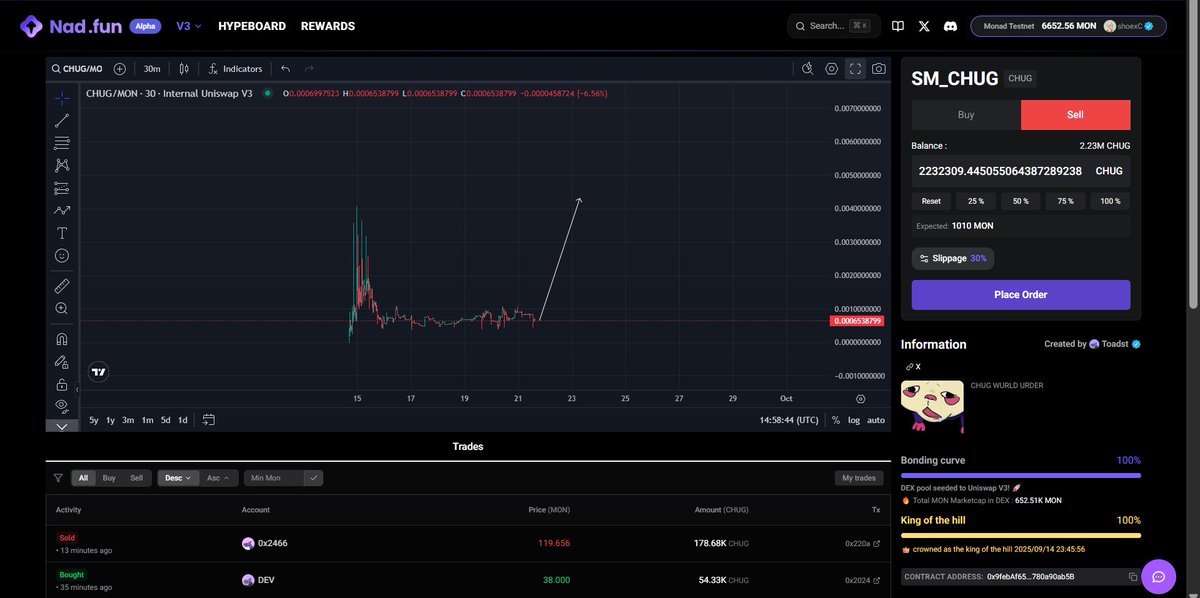The width and height of the screenshot is (1200, 598).
Task: Set sell amount to 100 %
Action: coord(1111,201)
